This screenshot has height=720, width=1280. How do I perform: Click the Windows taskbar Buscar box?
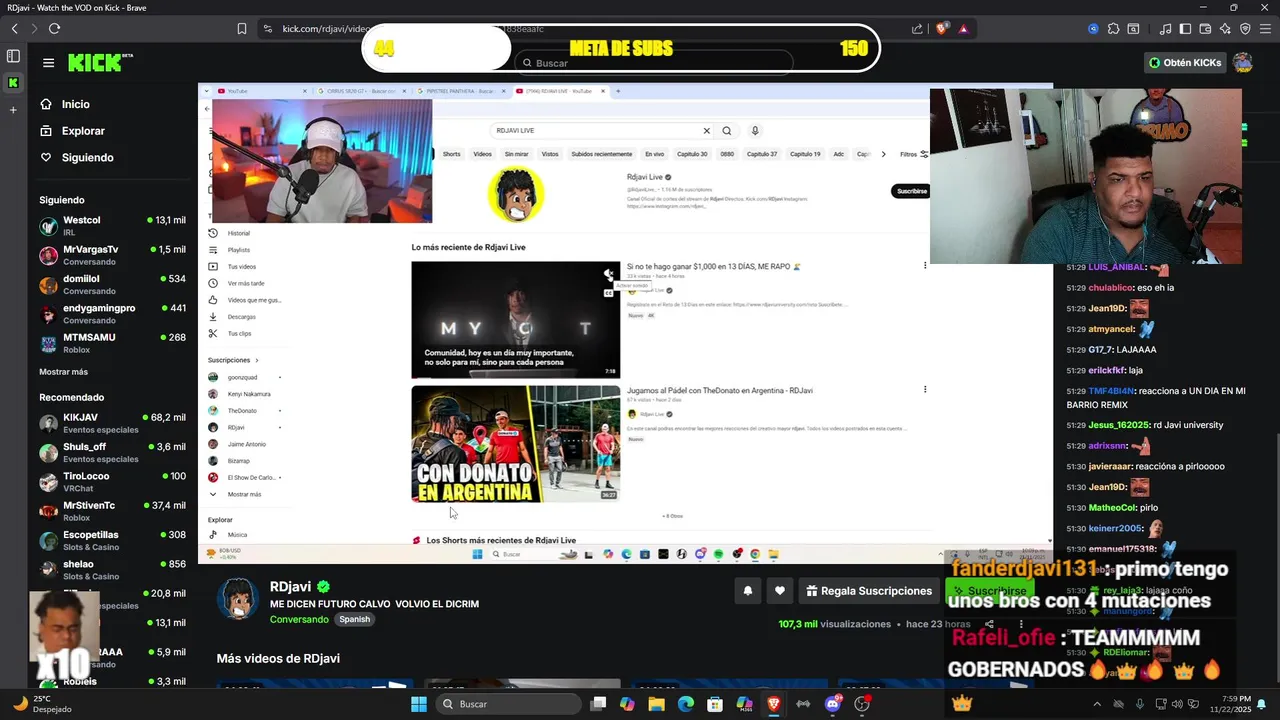pyautogui.click(x=508, y=704)
